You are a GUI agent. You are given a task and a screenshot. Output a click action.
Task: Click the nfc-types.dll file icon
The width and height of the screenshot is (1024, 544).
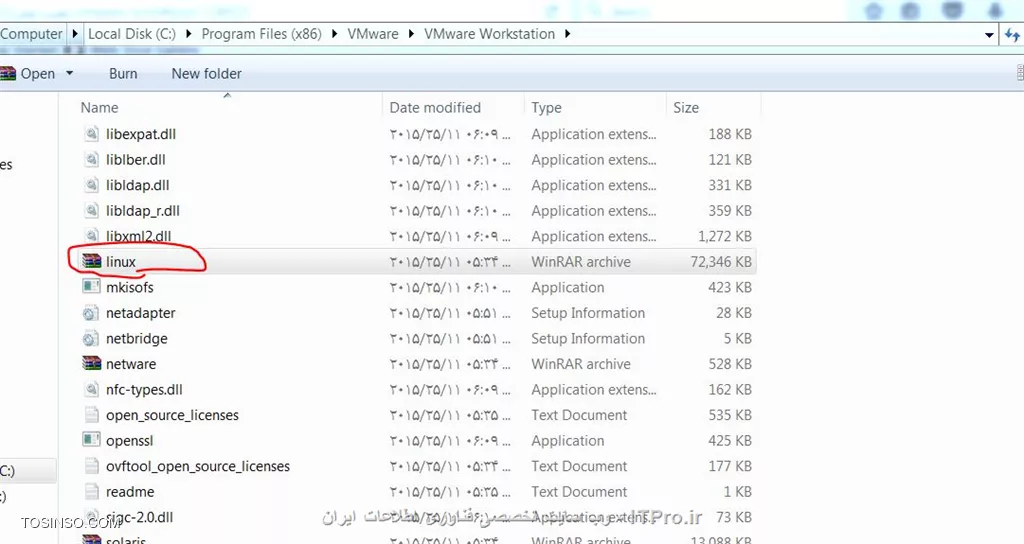click(x=91, y=389)
